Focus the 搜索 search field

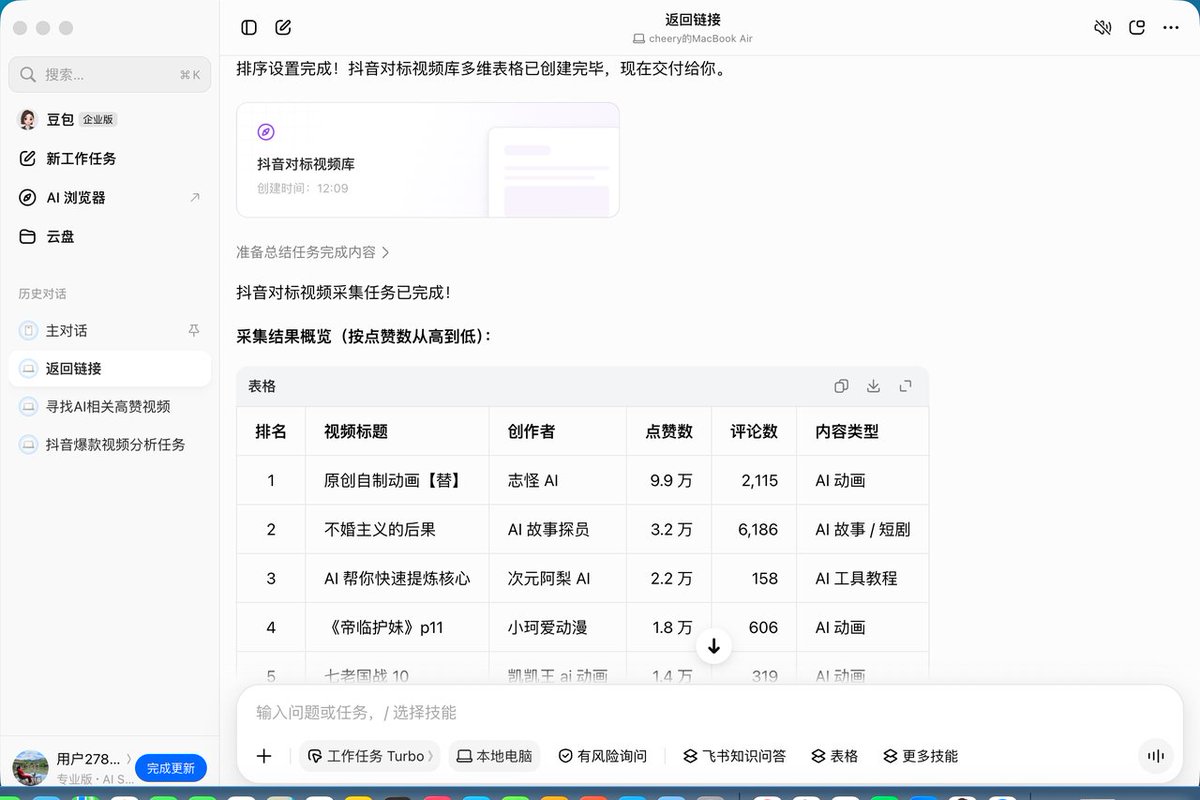pyautogui.click(x=110, y=75)
